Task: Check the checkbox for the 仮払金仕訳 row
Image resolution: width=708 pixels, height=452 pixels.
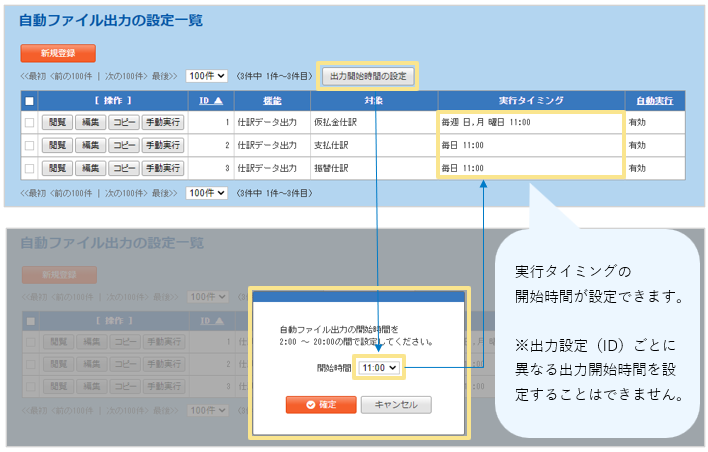Action: [x=29, y=122]
